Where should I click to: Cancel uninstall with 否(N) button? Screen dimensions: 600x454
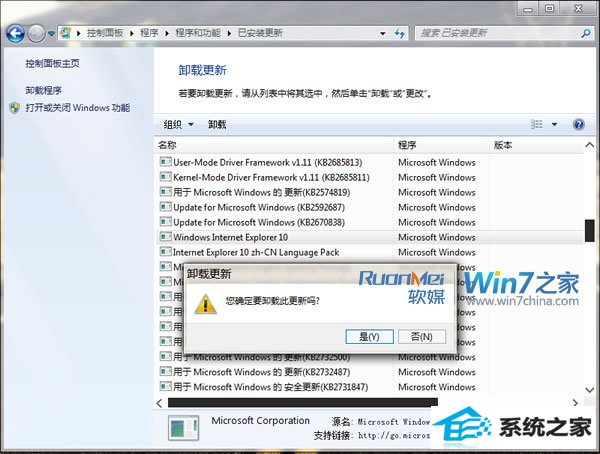click(422, 337)
